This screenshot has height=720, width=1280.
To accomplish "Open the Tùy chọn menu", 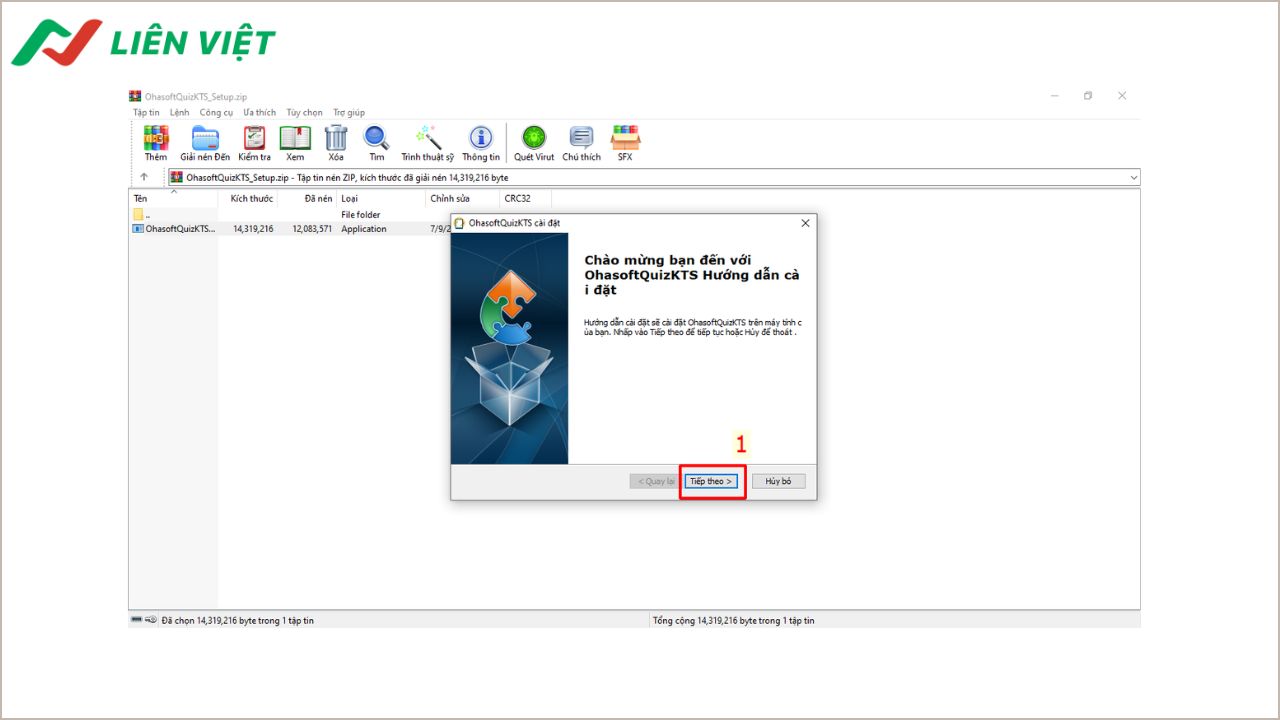I will 304,113.
